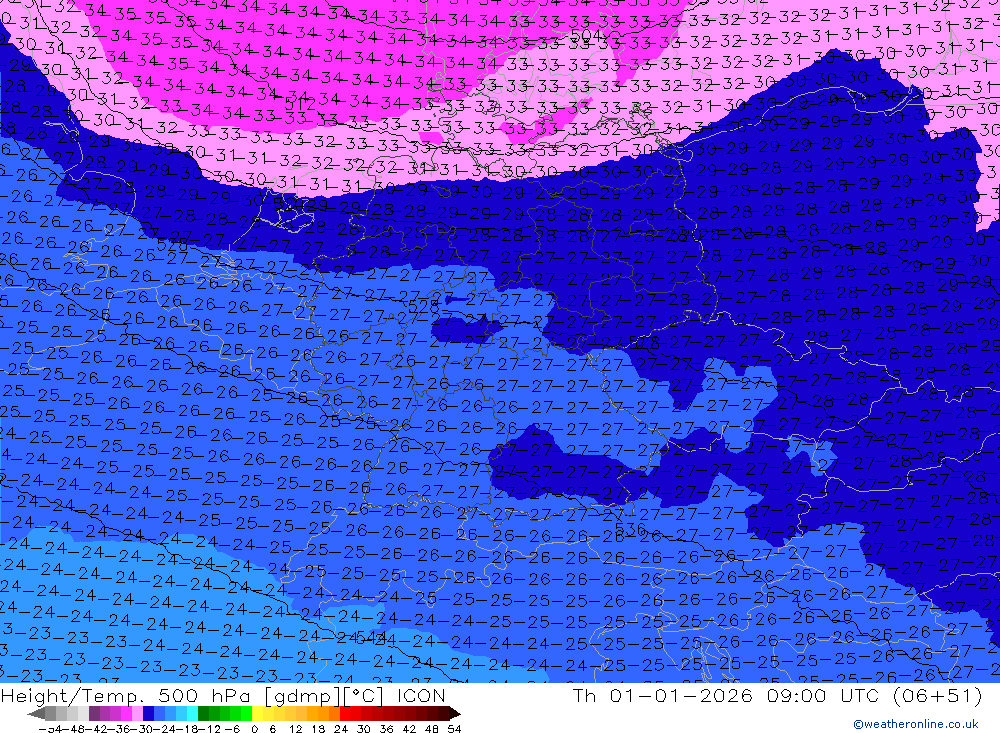Click the '512' height contour label

coord(300,103)
